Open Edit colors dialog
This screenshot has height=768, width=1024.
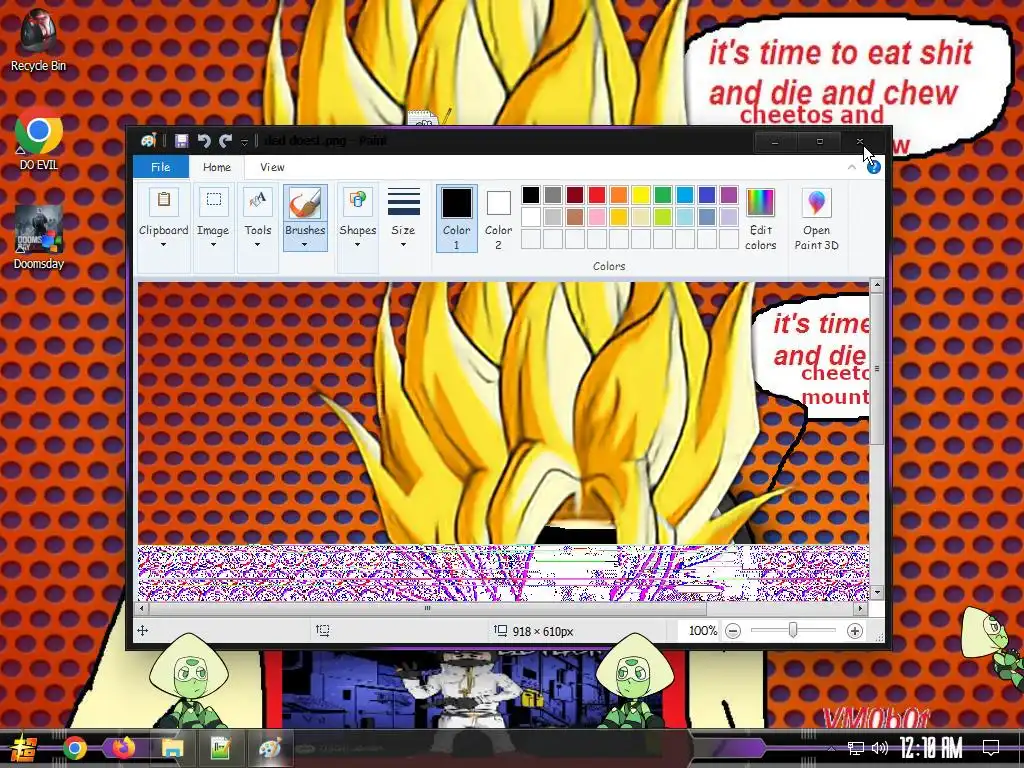(x=760, y=219)
